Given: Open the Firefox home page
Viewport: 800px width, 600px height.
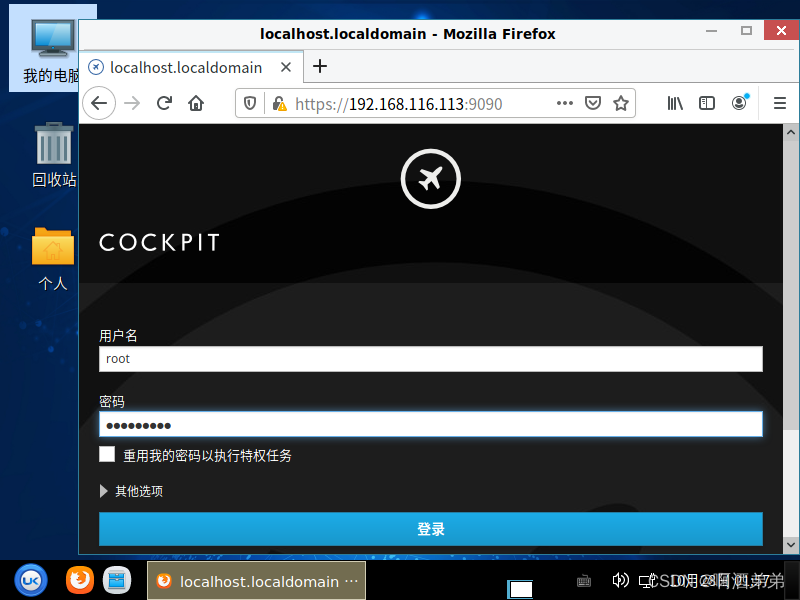Looking at the screenshot, I should pyautogui.click(x=196, y=104).
